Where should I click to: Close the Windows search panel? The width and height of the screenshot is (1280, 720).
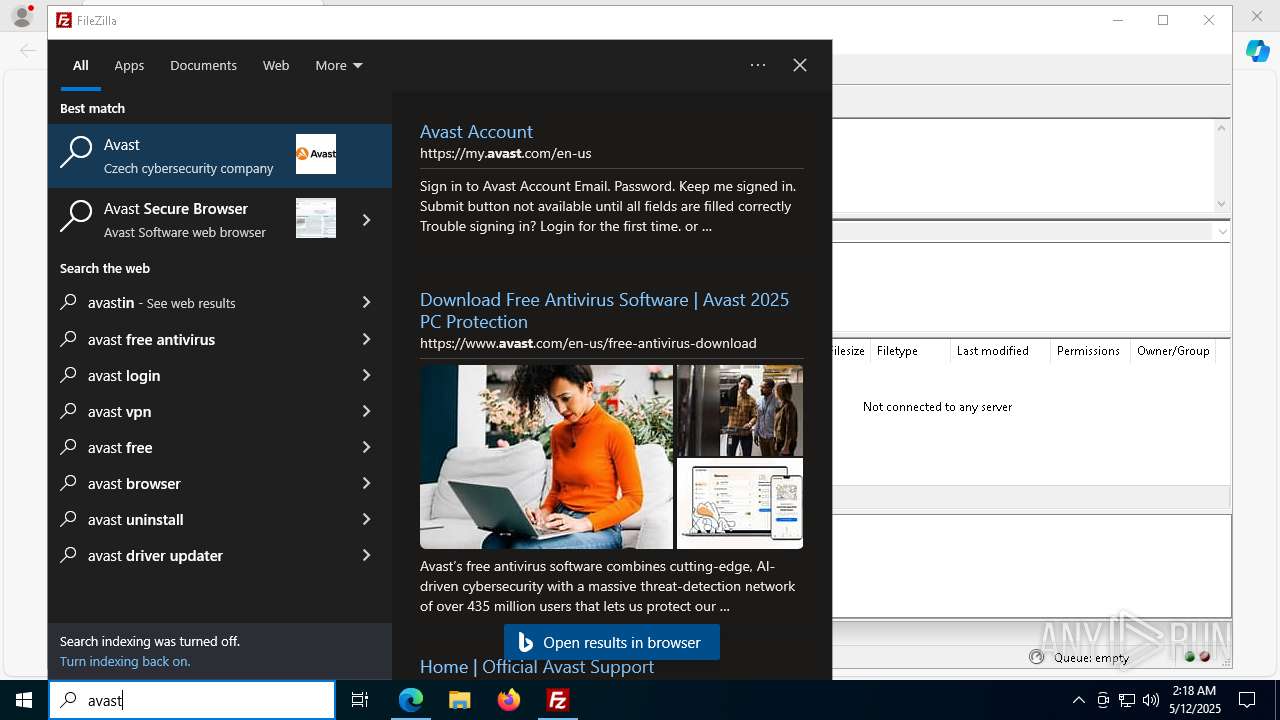[800, 65]
